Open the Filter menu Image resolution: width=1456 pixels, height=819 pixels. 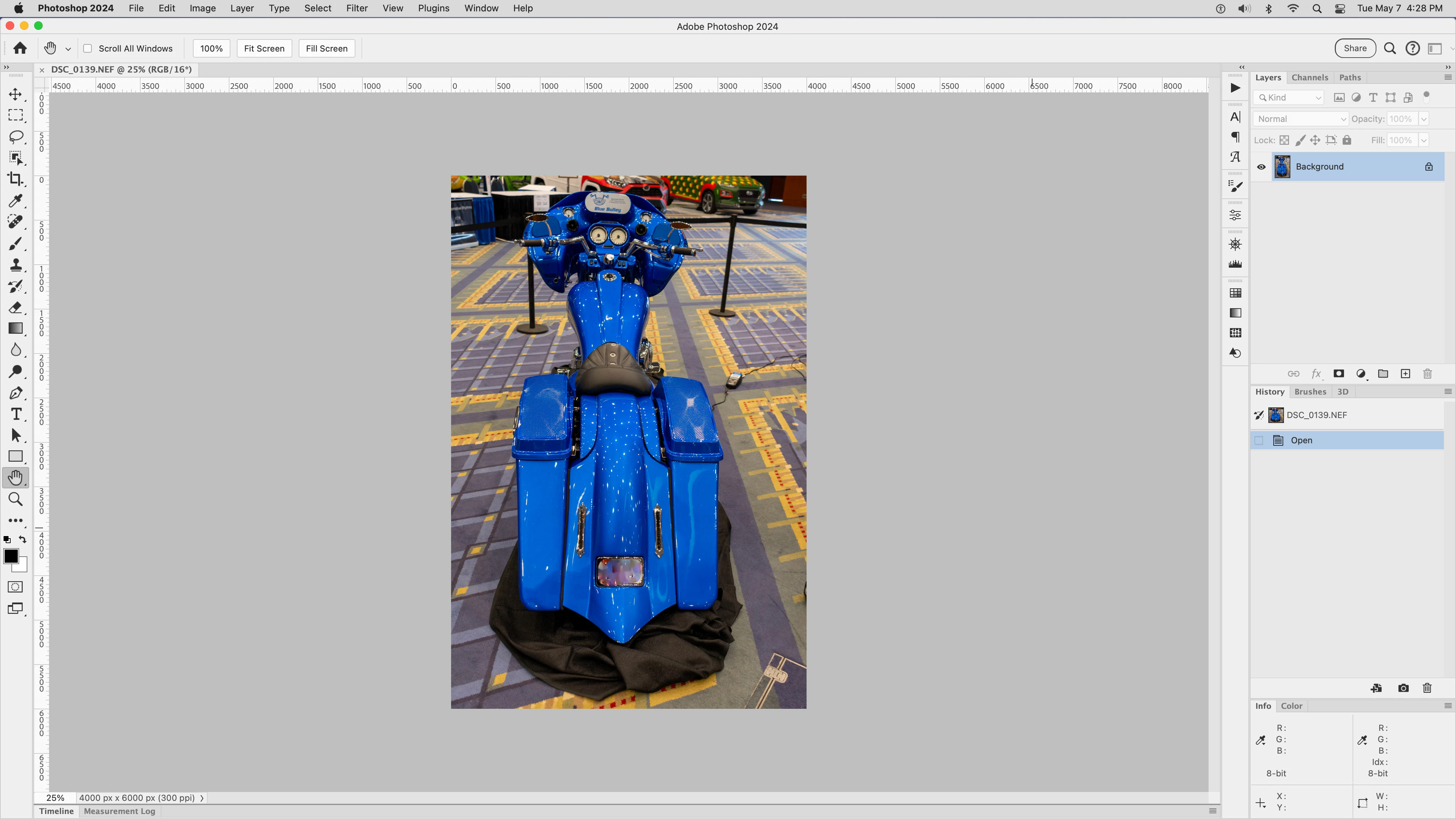pyautogui.click(x=357, y=8)
